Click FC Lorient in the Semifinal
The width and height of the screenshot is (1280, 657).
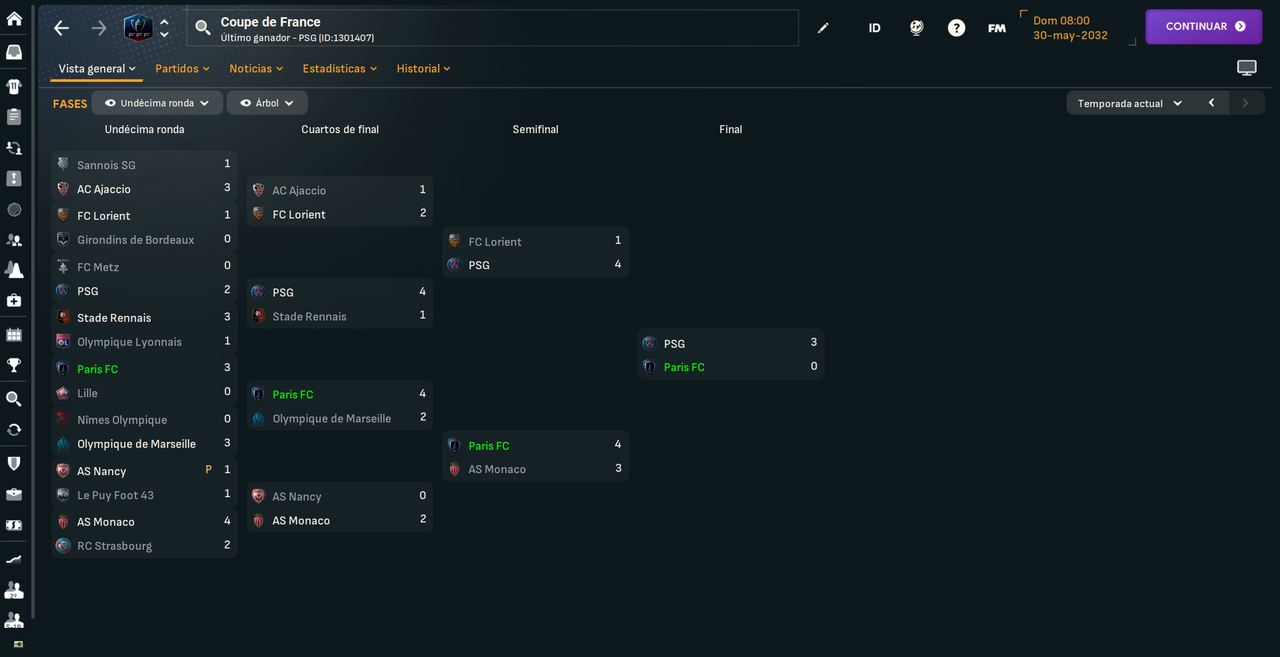tap(495, 242)
